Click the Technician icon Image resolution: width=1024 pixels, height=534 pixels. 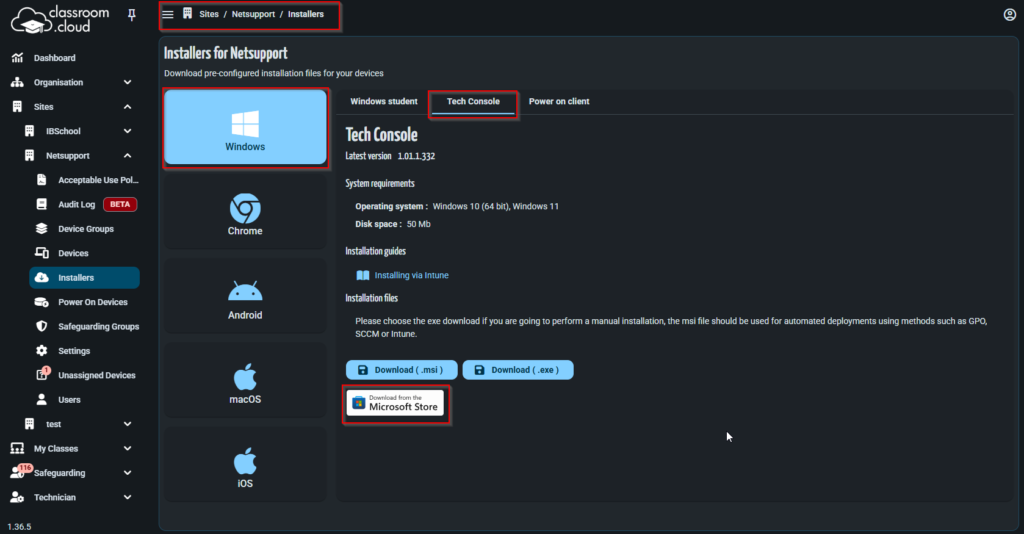[x=18, y=497]
